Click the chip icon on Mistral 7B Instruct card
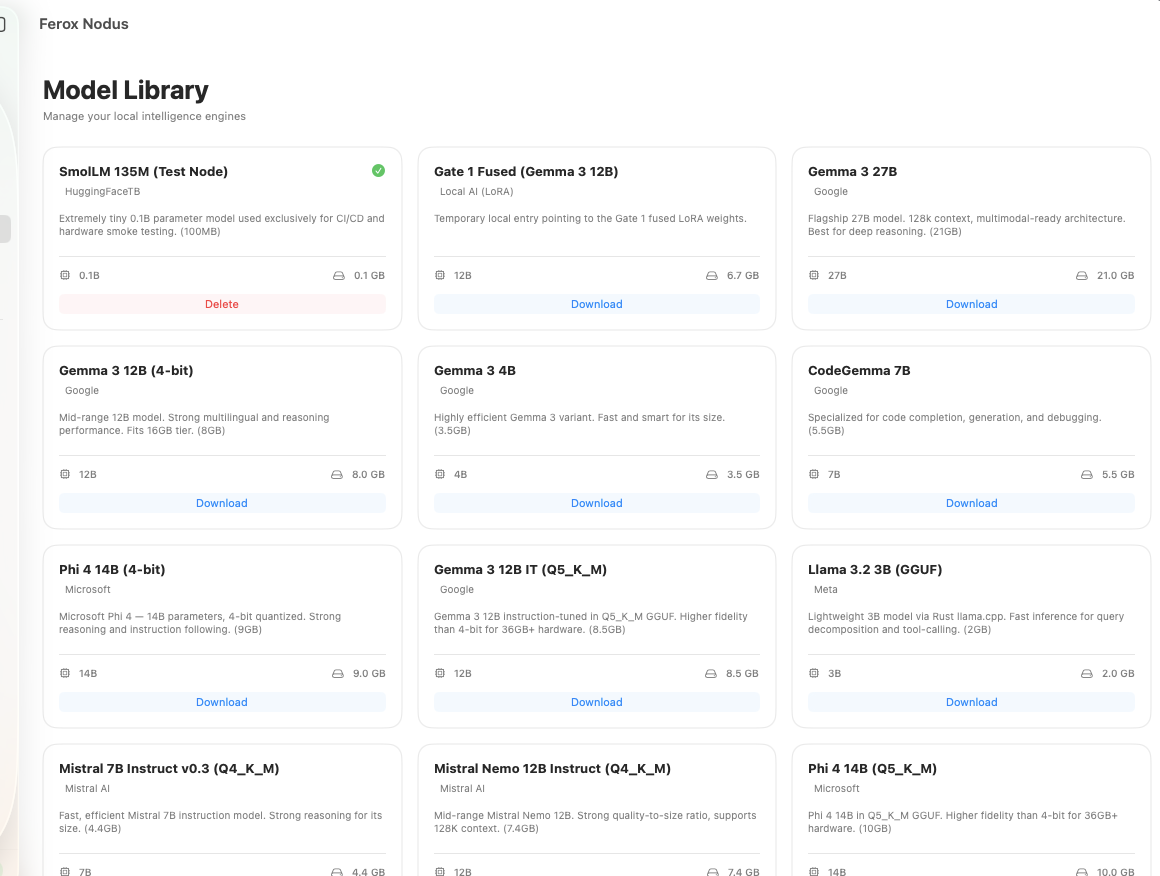Screen dimensions: 1160x876 [x=63, y=870]
